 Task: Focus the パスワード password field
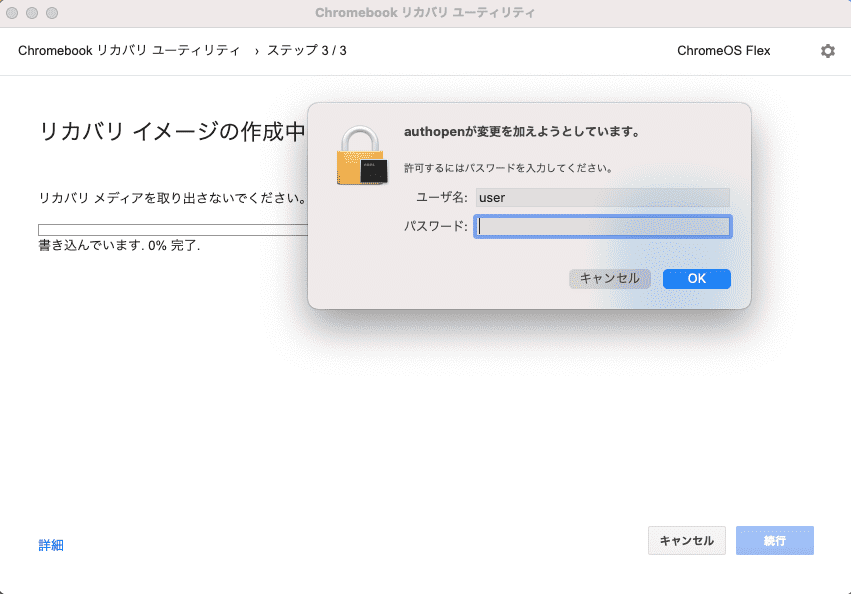[603, 226]
